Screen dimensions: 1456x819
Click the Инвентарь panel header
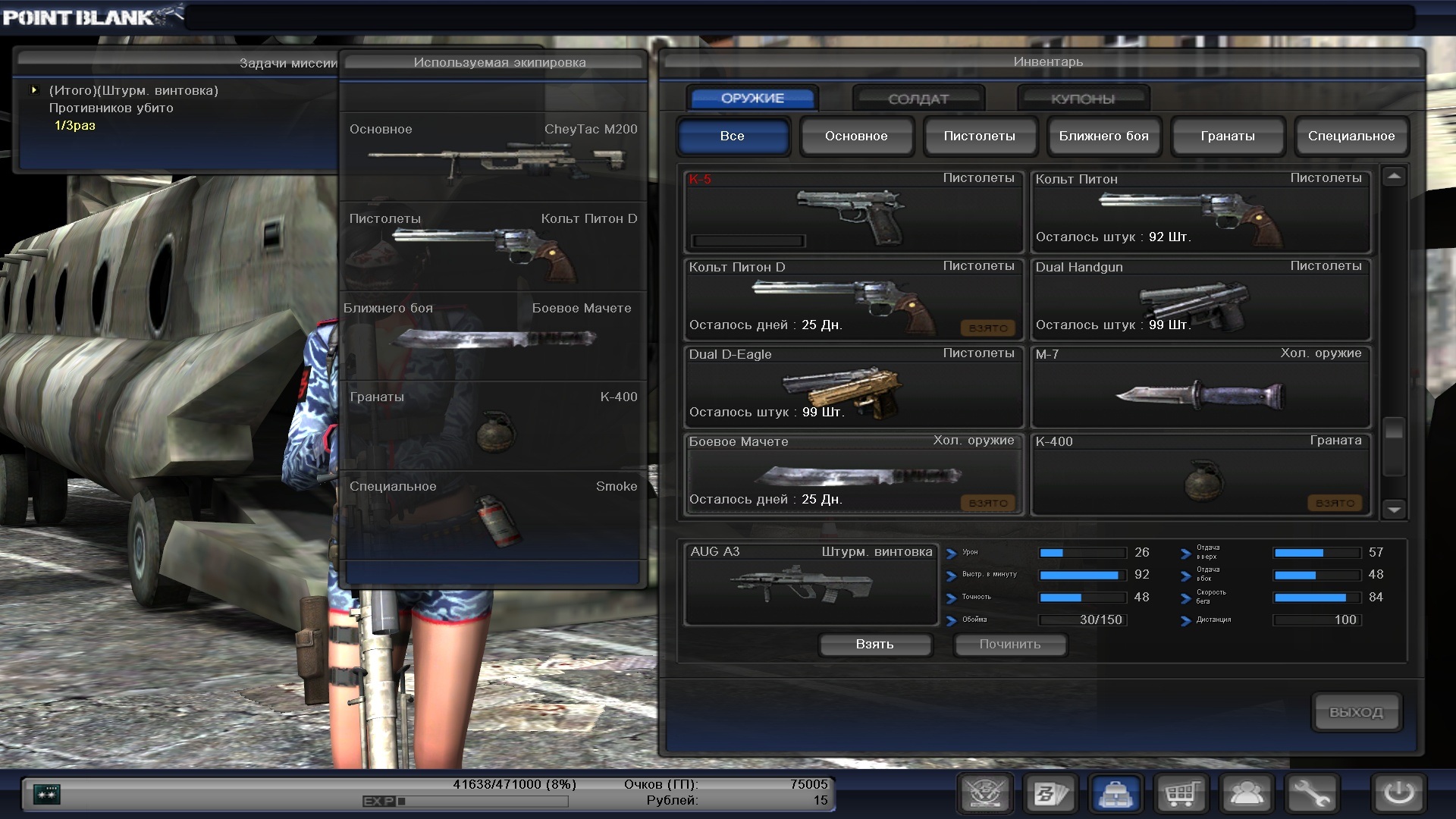(1048, 62)
